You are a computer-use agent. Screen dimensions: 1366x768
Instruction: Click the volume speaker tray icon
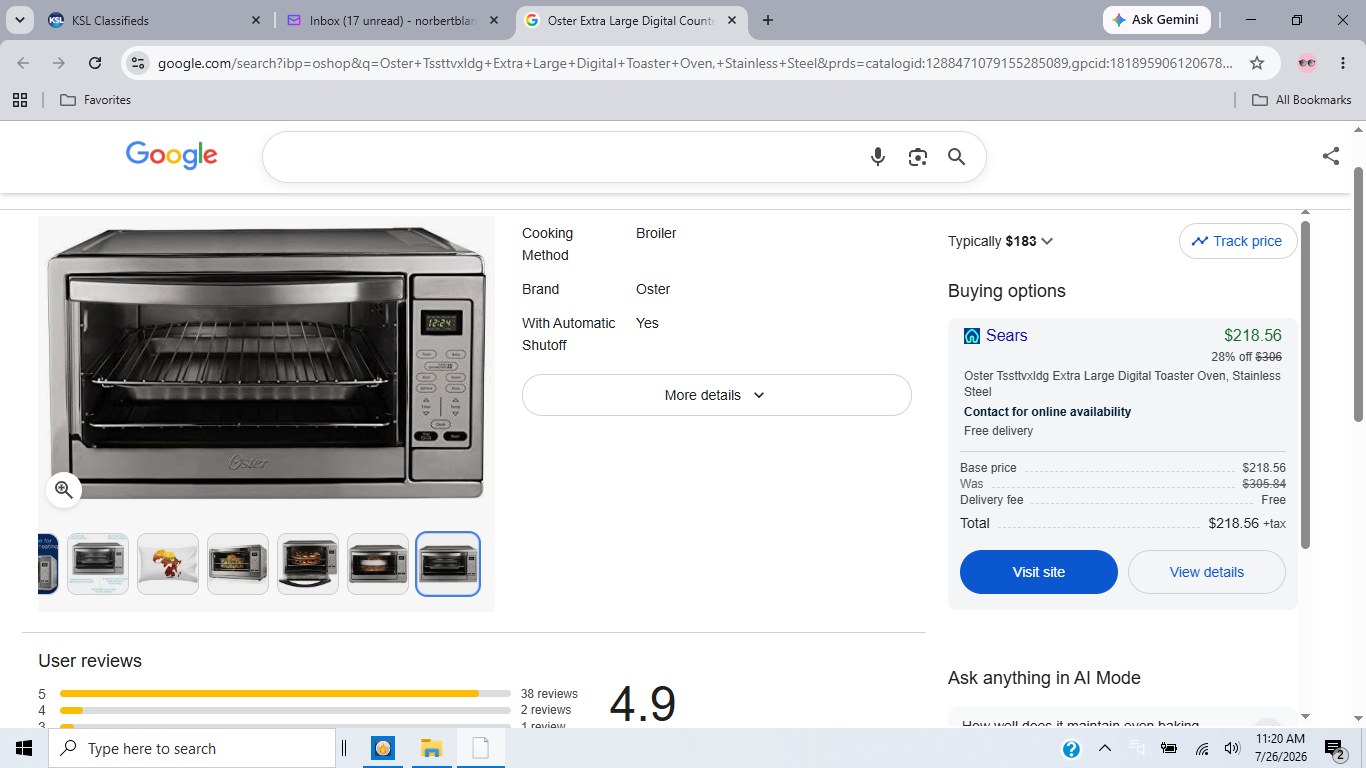coord(1232,748)
